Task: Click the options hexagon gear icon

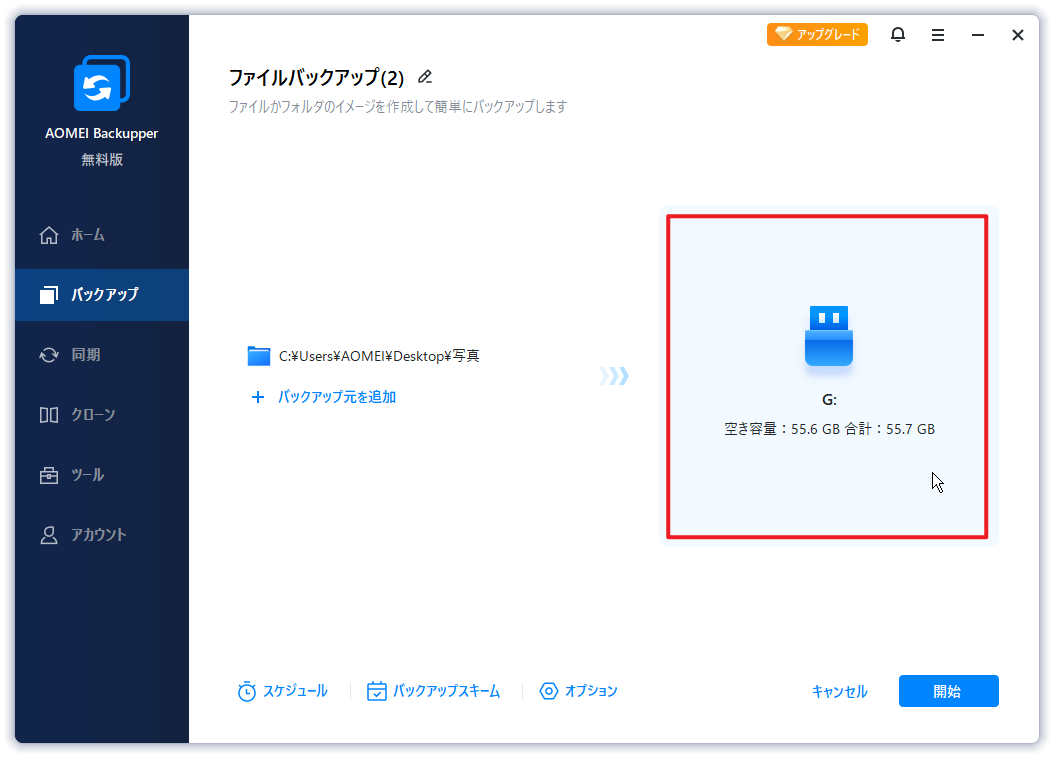Action: pos(549,691)
